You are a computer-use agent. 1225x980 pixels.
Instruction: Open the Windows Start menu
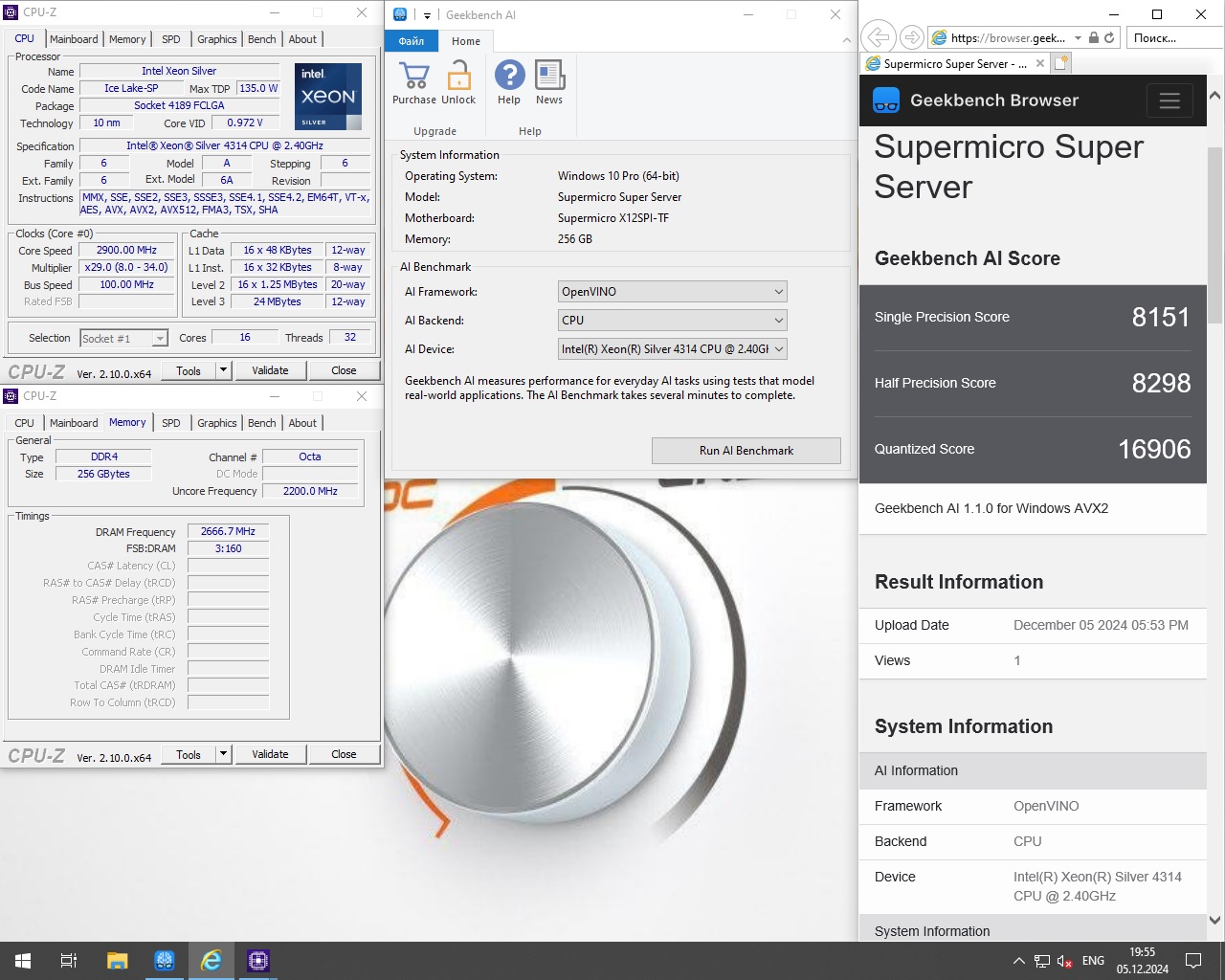pyautogui.click(x=23, y=961)
